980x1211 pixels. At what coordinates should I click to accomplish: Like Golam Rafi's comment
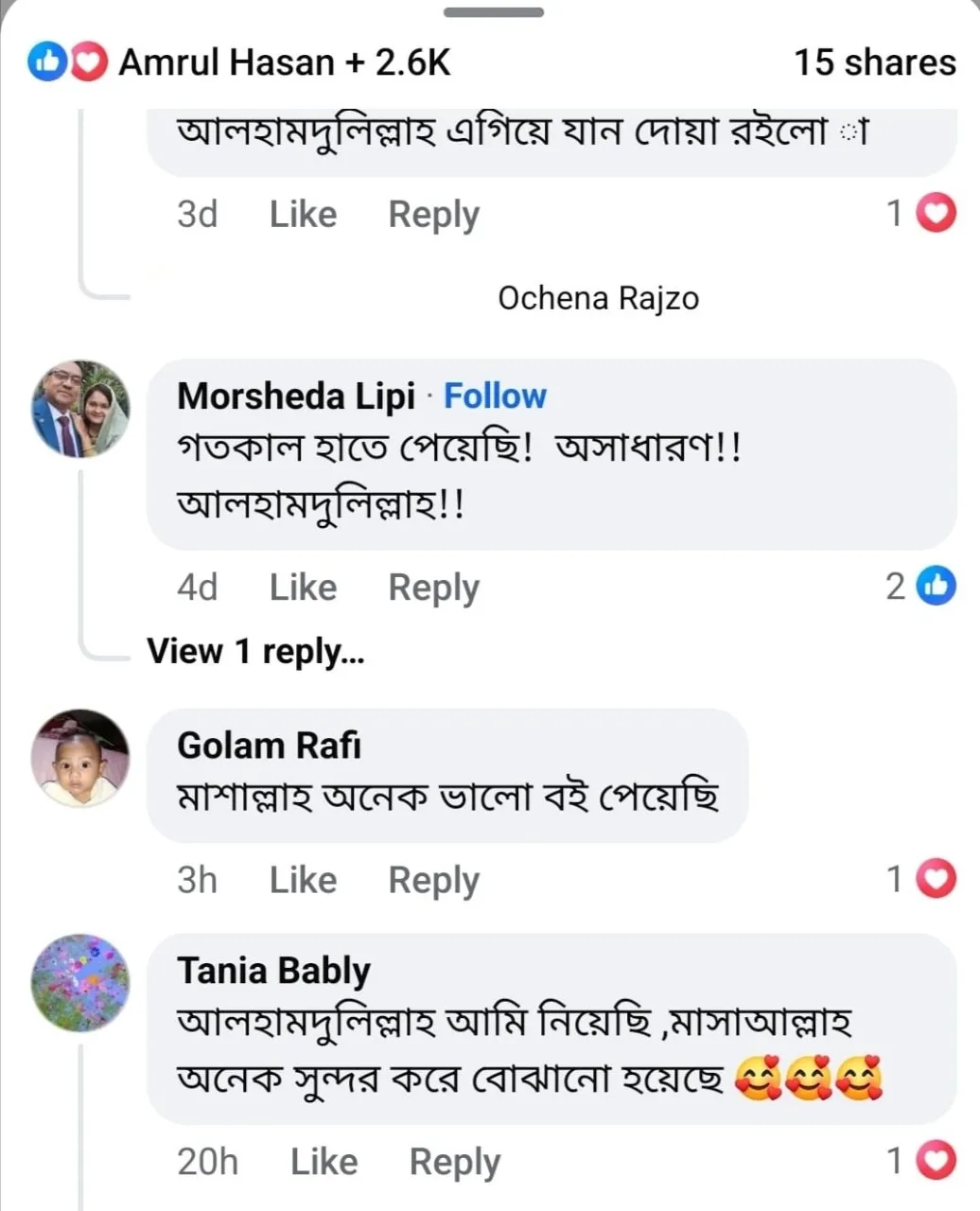click(x=303, y=880)
